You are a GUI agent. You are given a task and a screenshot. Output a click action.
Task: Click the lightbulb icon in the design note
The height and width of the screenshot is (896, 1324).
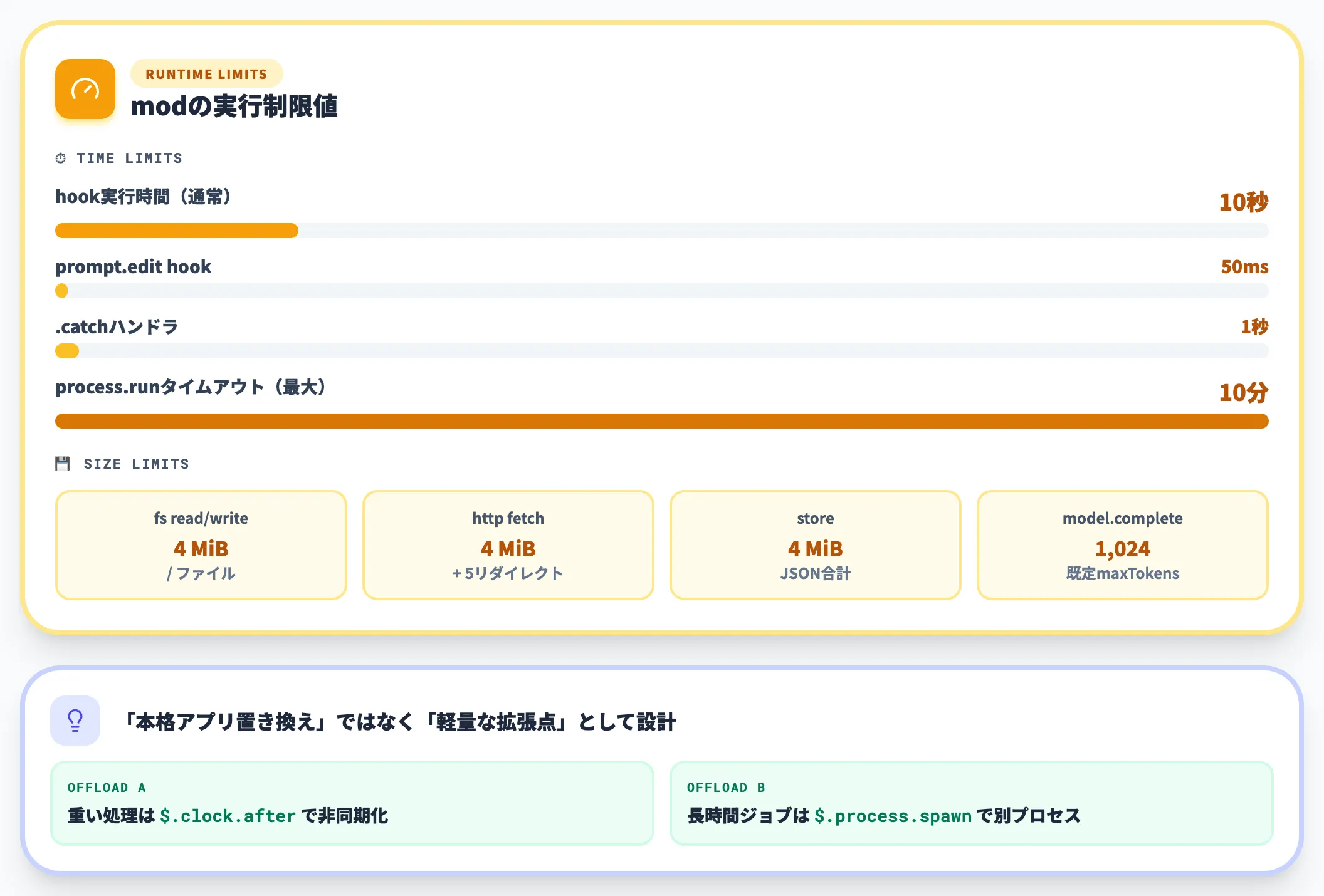(75, 721)
